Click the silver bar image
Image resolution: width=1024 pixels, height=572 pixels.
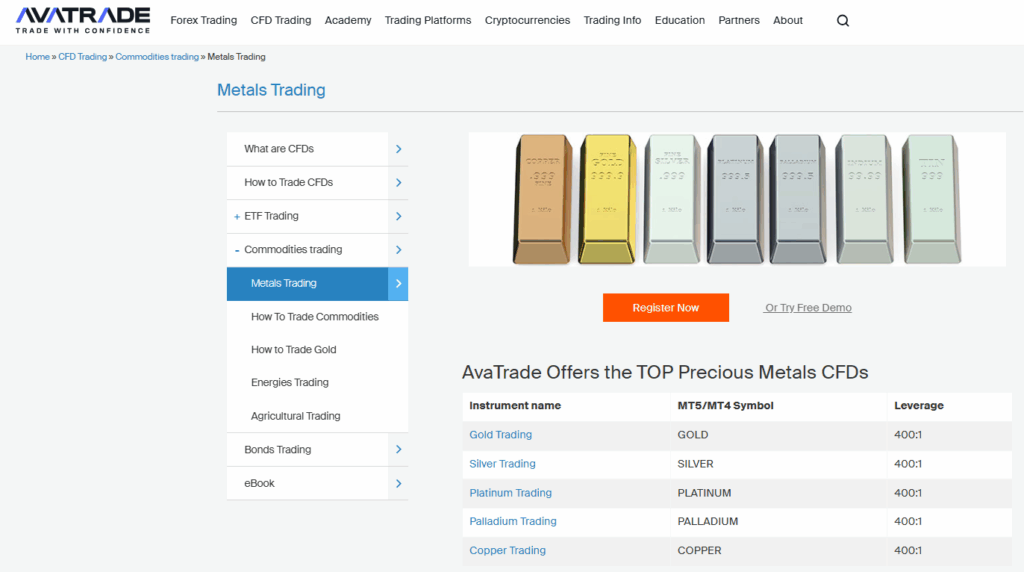(671, 199)
